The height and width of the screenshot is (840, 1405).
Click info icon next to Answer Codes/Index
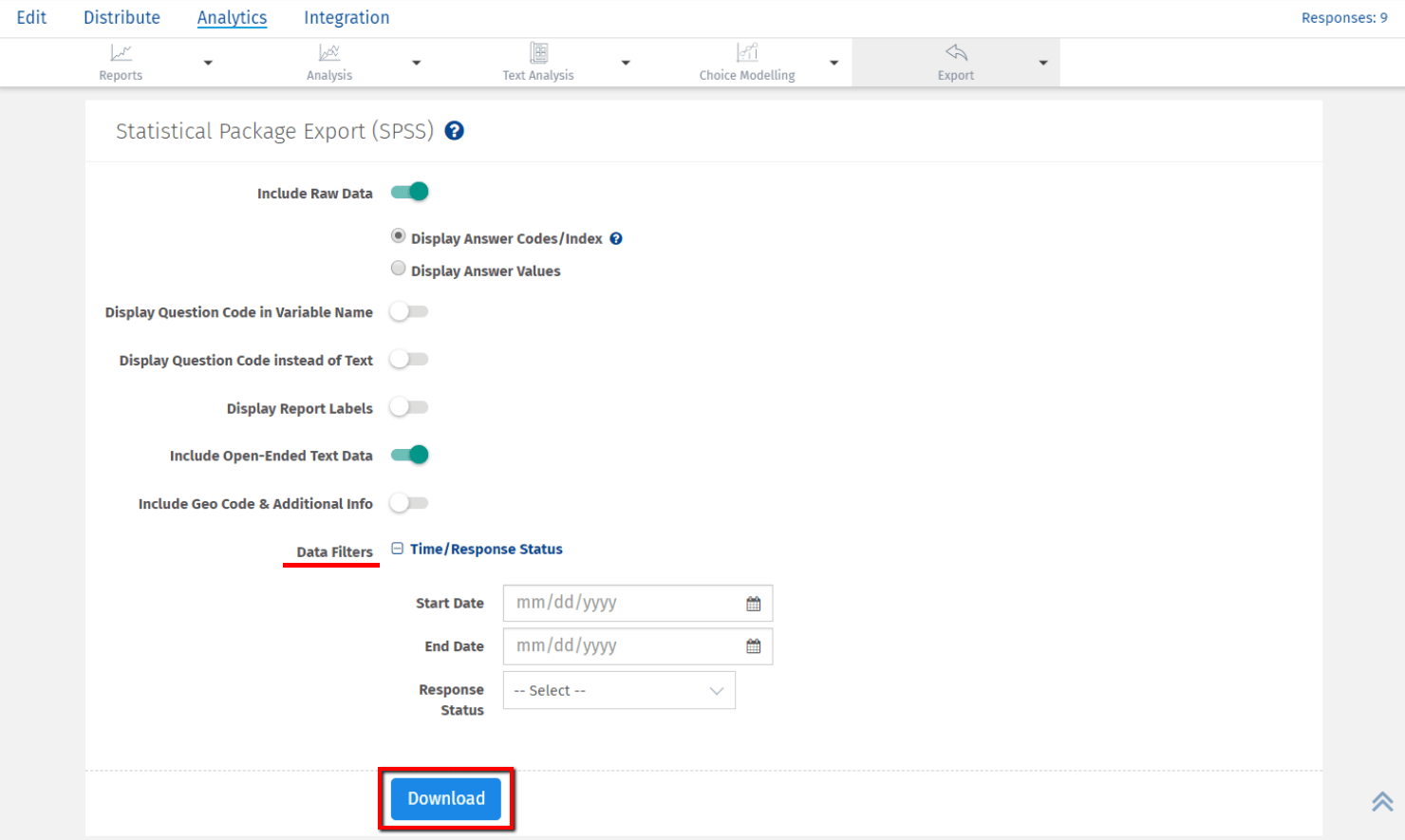pos(616,239)
